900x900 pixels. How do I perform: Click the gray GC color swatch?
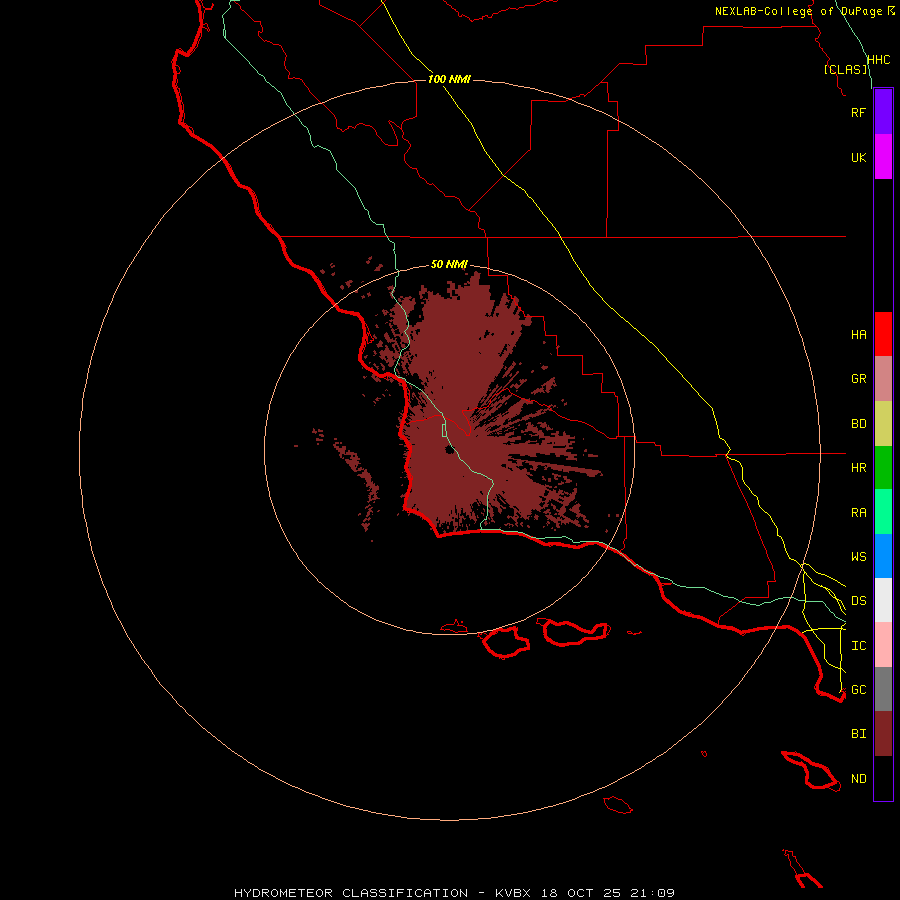883,689
